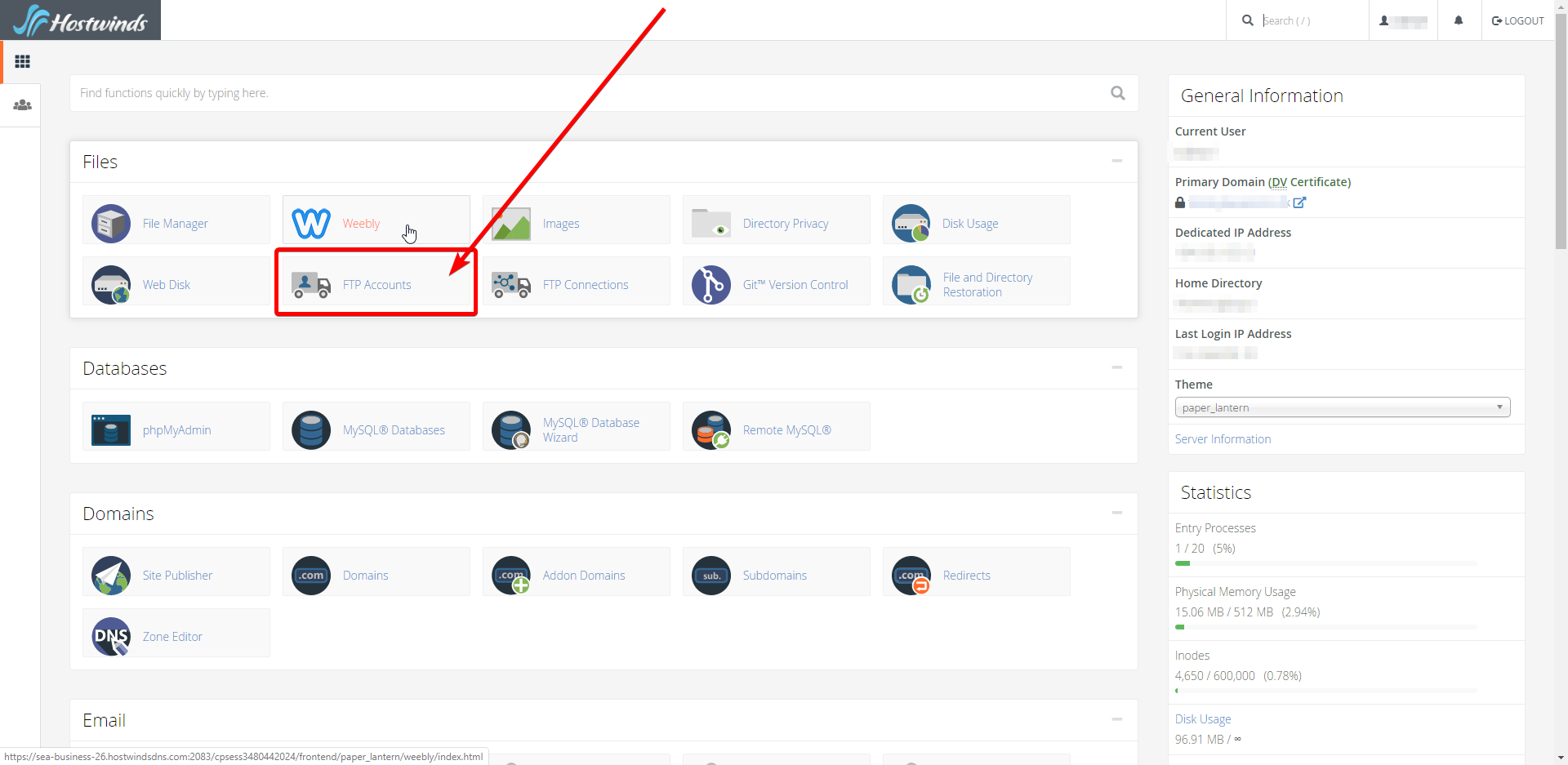Launch the Weebly site builder icon
This screenshot has height=765, width=1568.
[x=311, y=224]
